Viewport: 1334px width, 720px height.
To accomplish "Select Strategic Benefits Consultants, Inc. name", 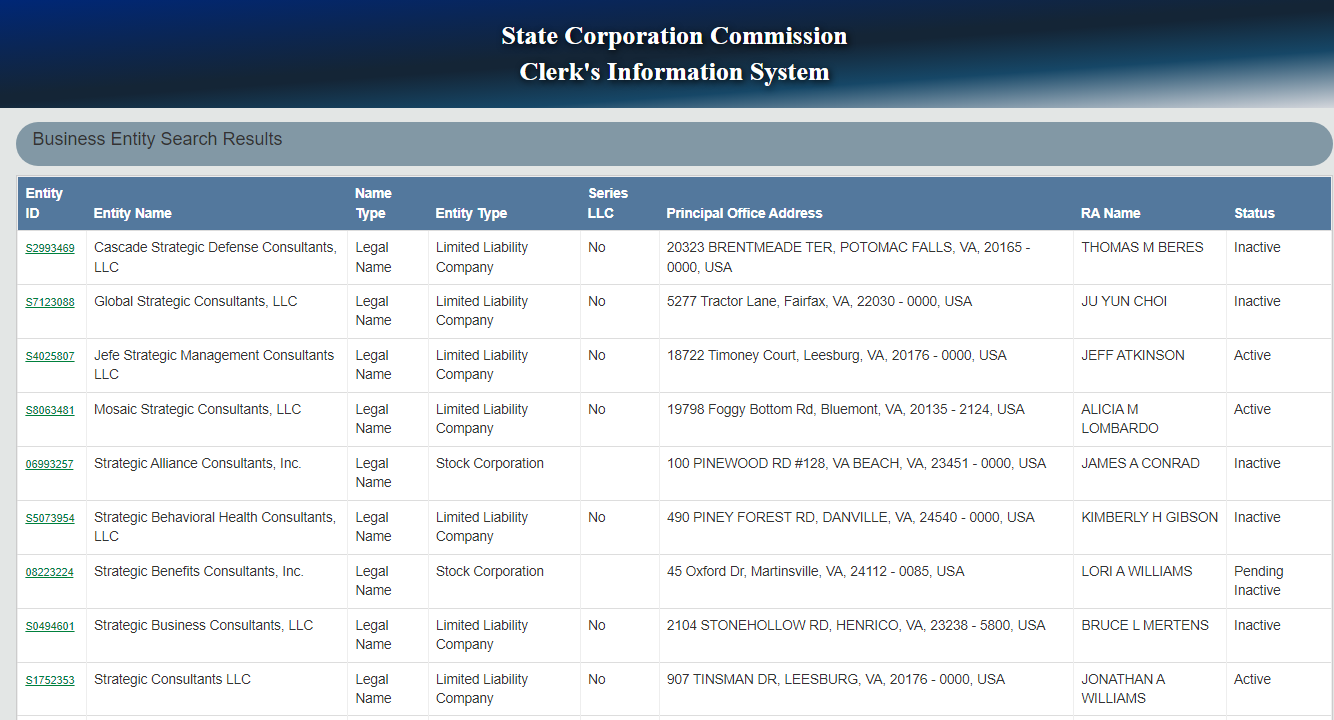I will point(199,571).
